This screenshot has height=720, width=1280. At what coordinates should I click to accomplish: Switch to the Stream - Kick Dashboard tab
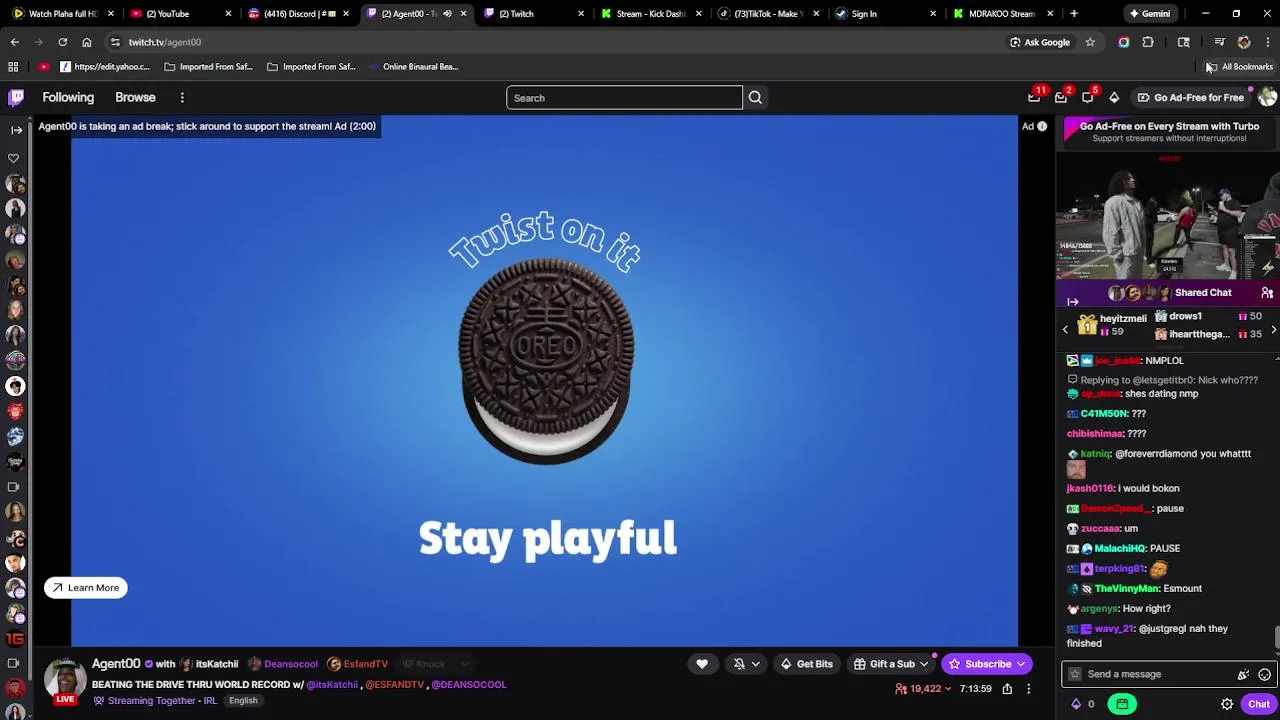click(x=650, y=14)
